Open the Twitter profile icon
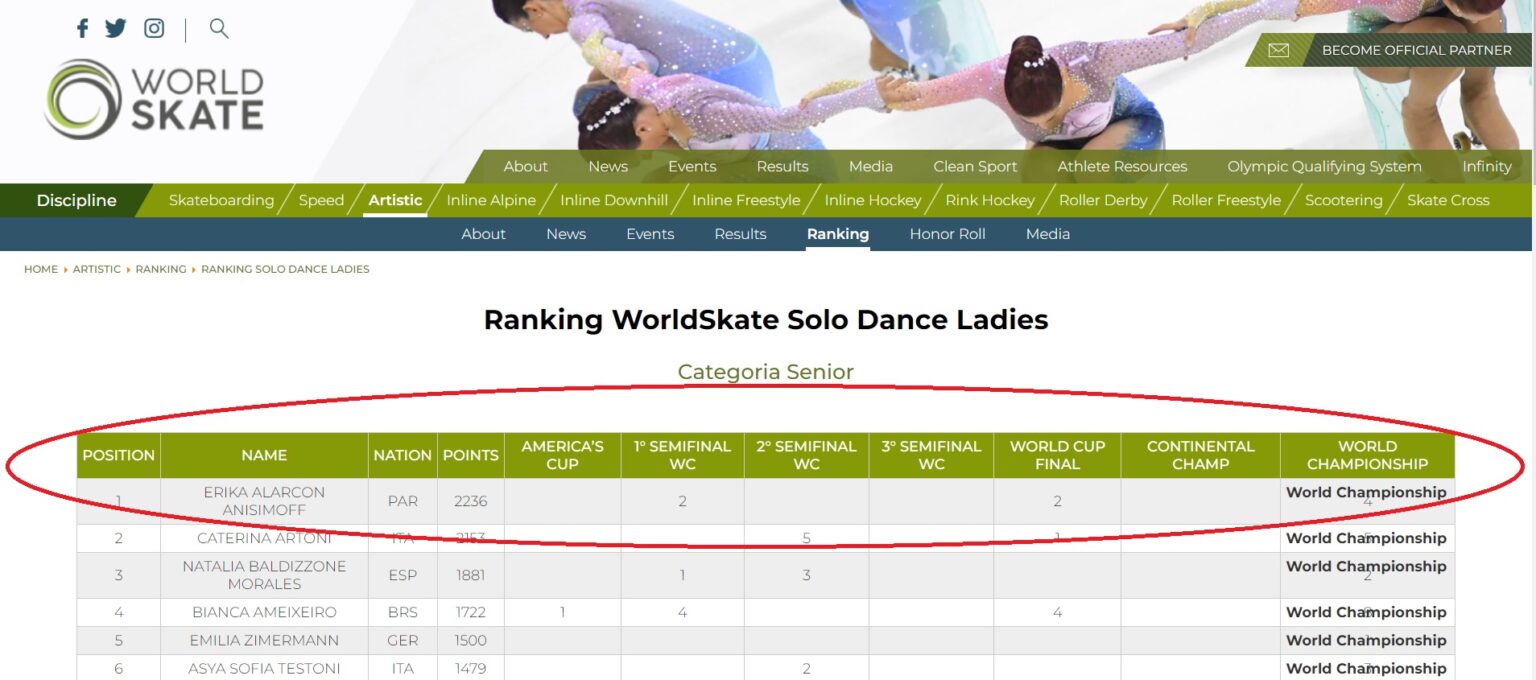Image resolution: width=1536 pixels, height=680 pixels. coord(117,27)
